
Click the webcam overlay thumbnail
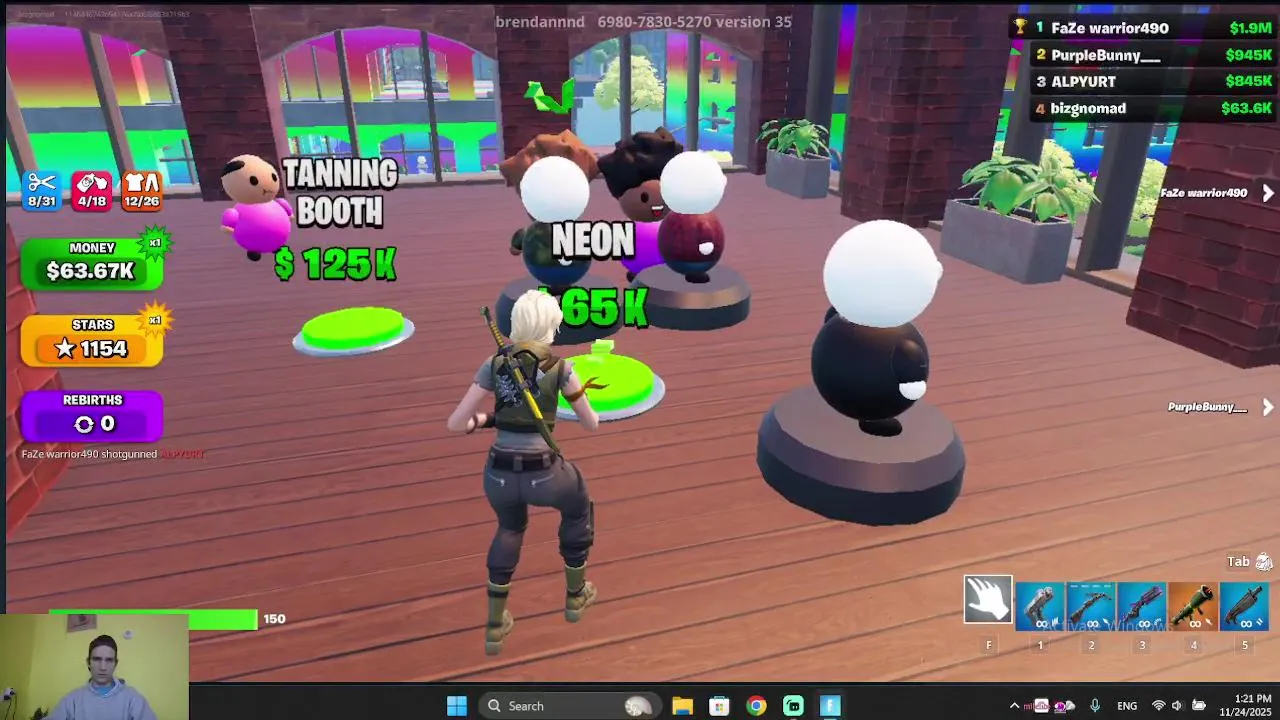pos(94,667)
